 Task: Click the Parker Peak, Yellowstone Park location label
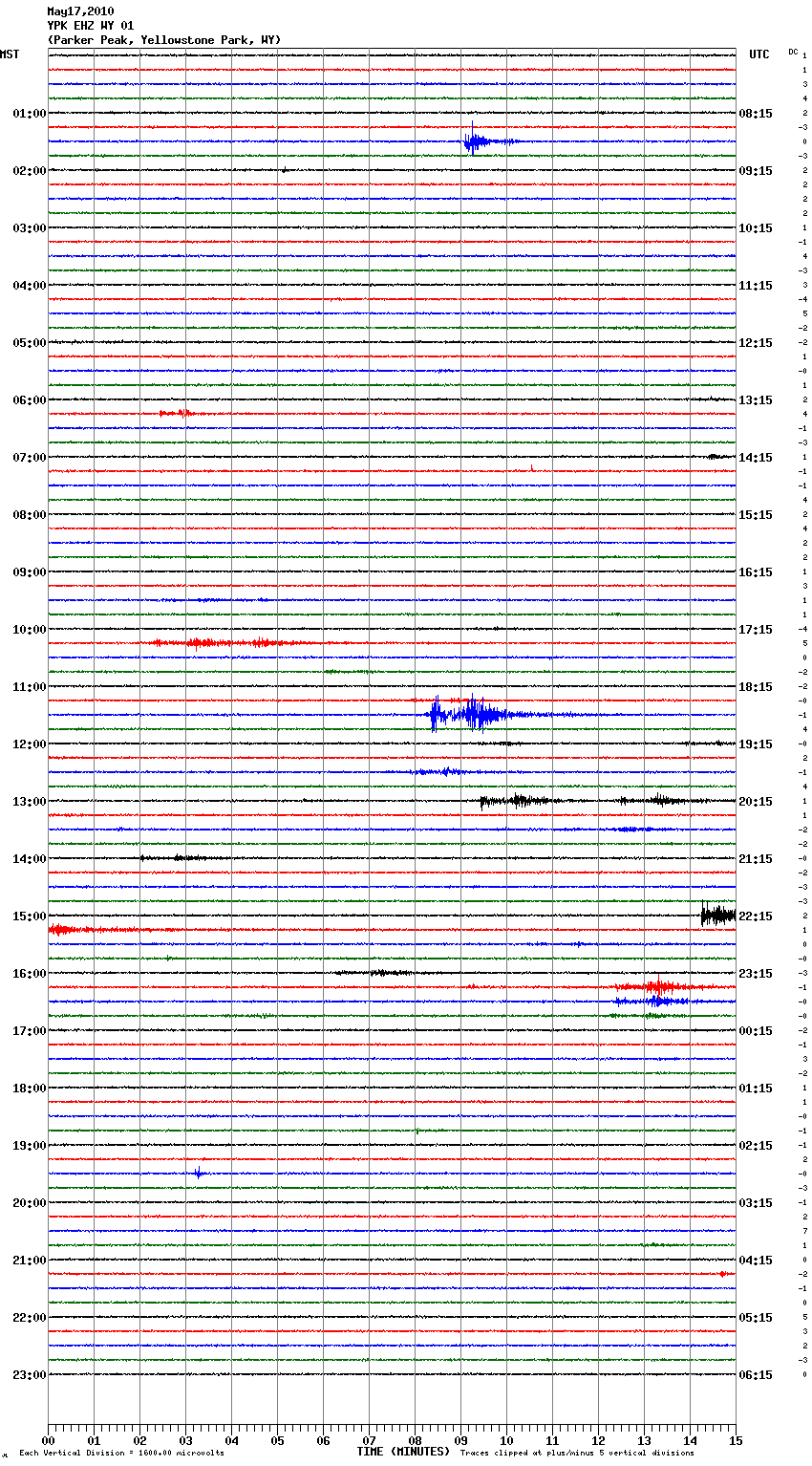coord(164,40)
